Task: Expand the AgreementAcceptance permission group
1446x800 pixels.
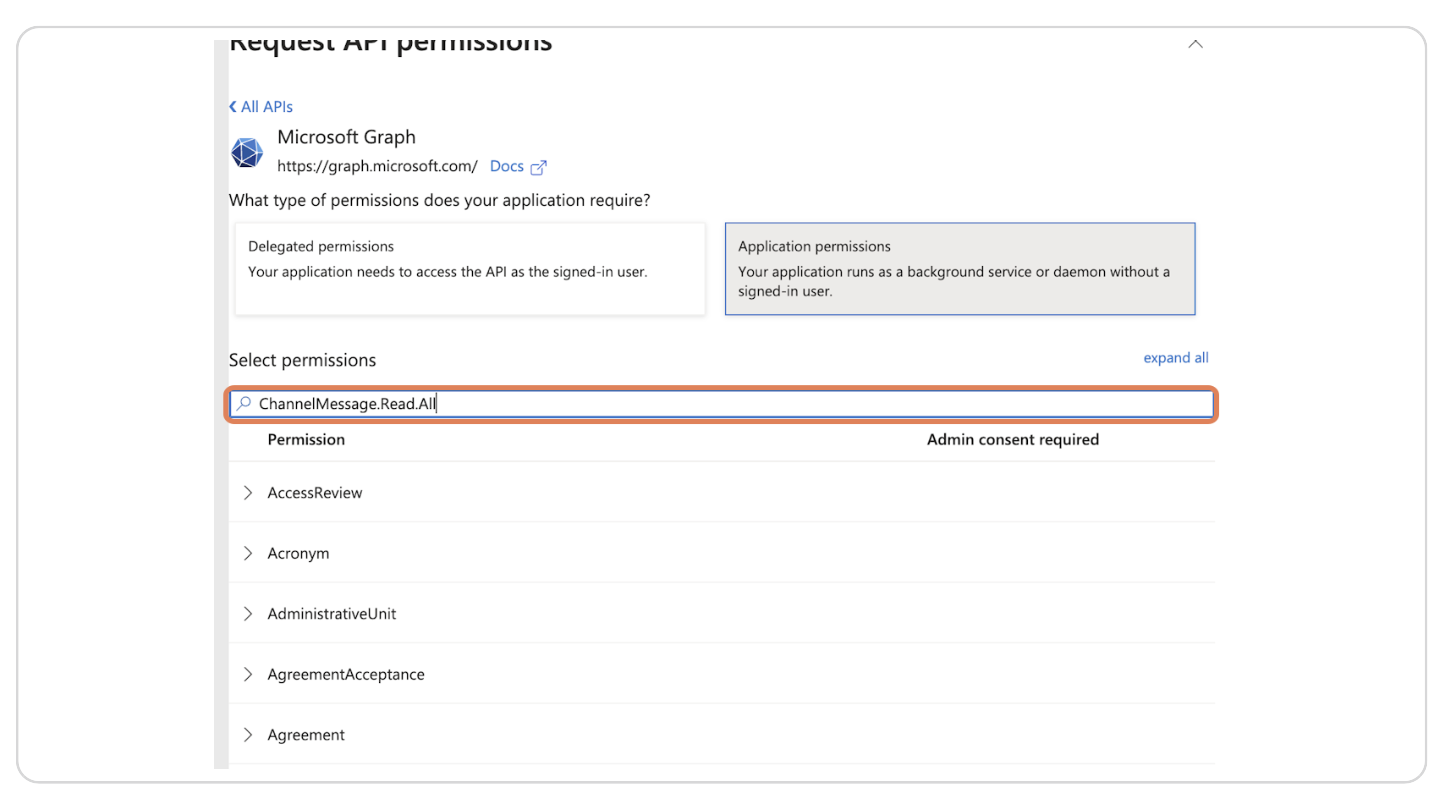Action: coord(248,674)
